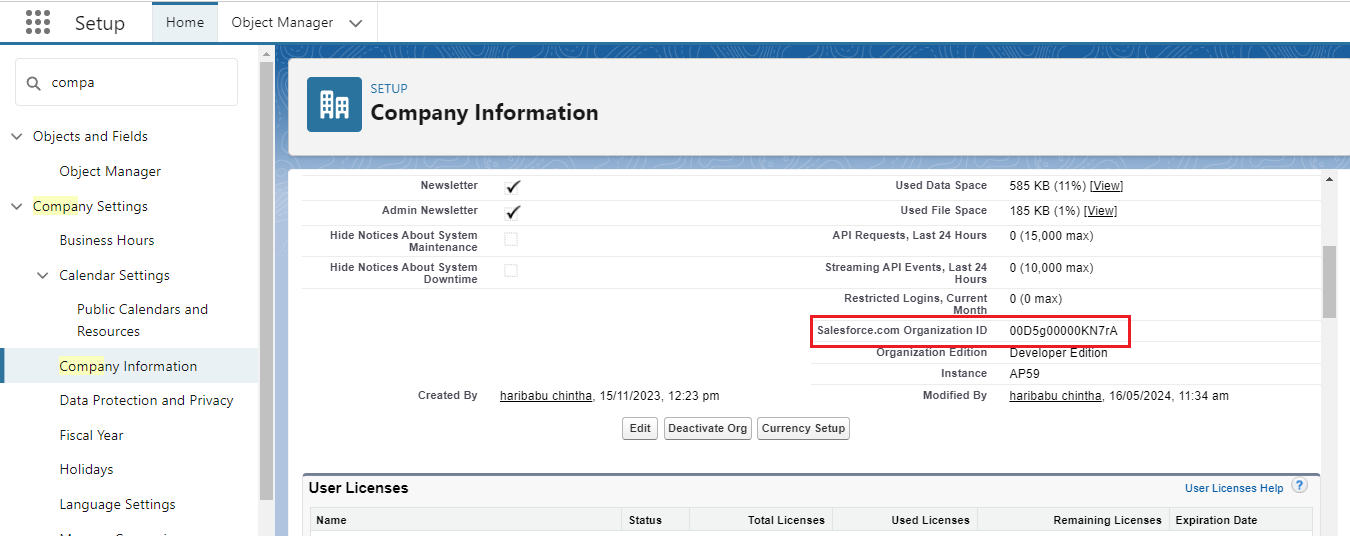Collapse the Calendar Settings subsection
1350x536 pixels.
pos(43,275)
